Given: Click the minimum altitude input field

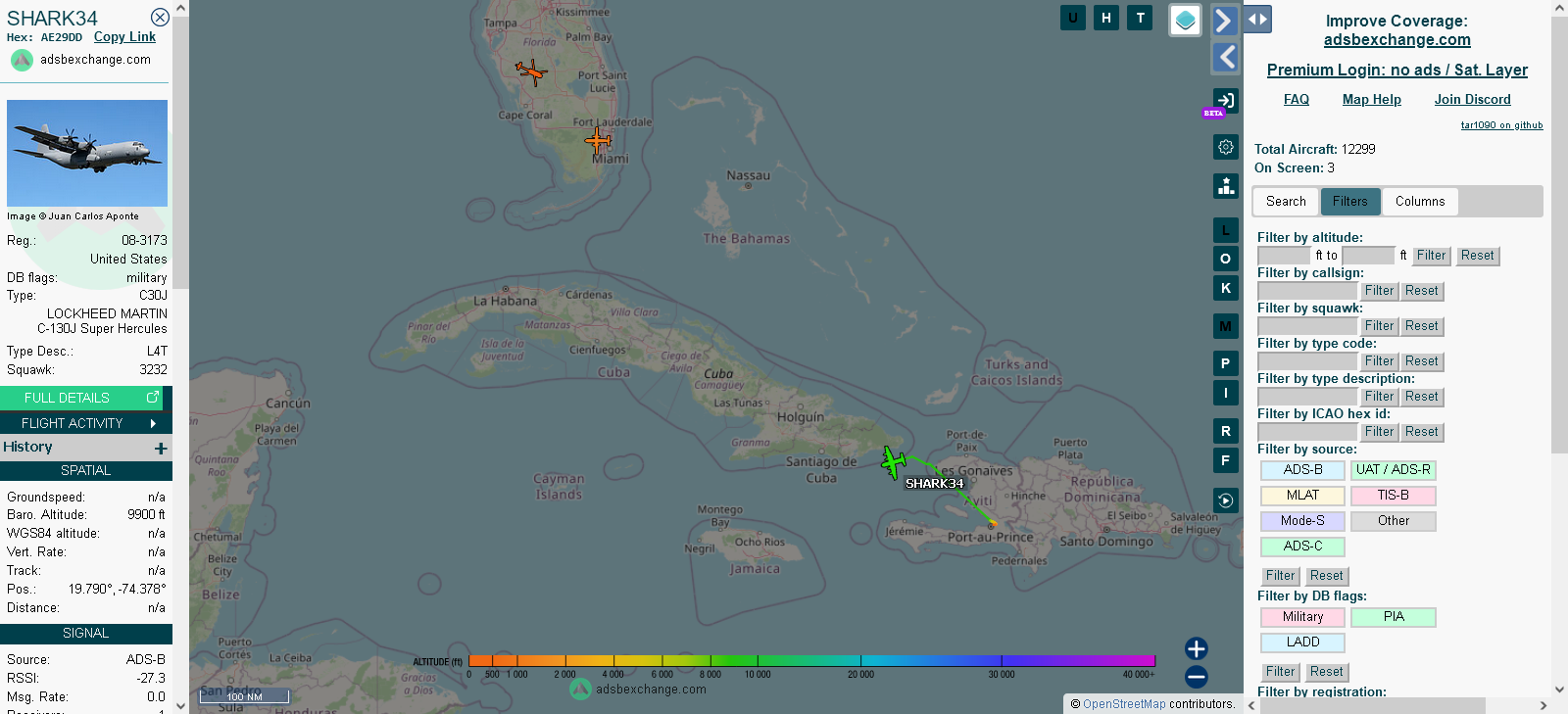Looking at the screenshot, I should click(x=1284, y=256).
